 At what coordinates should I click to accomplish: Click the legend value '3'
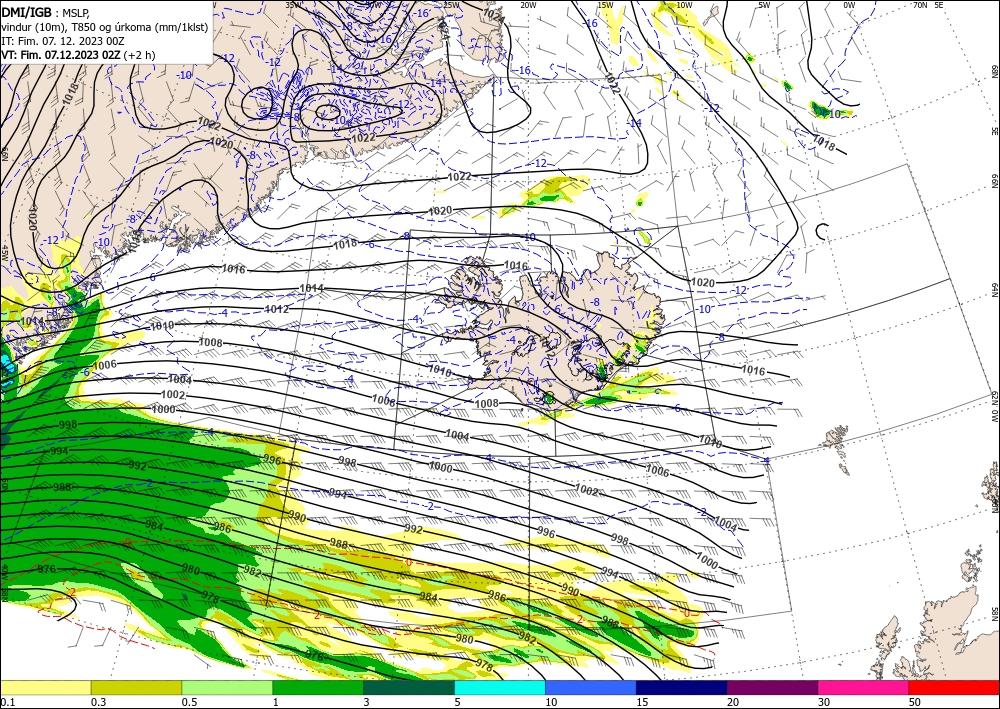367,702
